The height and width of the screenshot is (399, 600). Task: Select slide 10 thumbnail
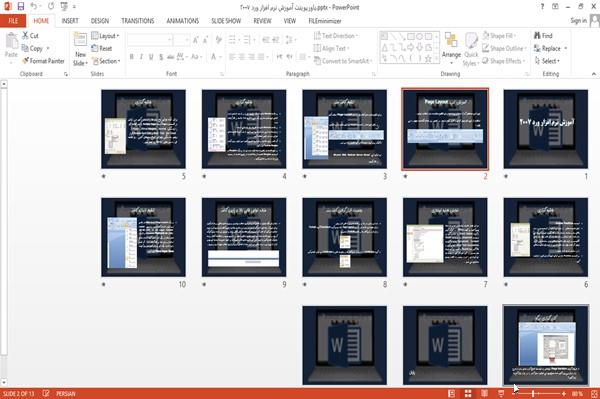point(143,237)
